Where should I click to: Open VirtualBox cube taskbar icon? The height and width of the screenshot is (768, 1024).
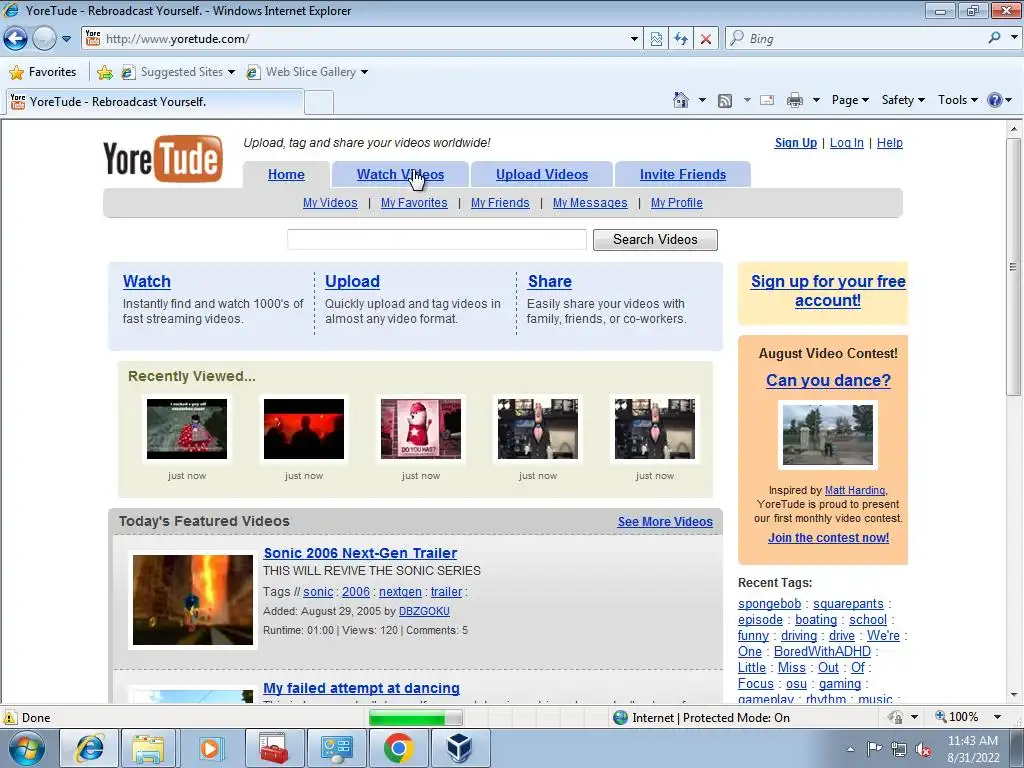click(459, 748)
